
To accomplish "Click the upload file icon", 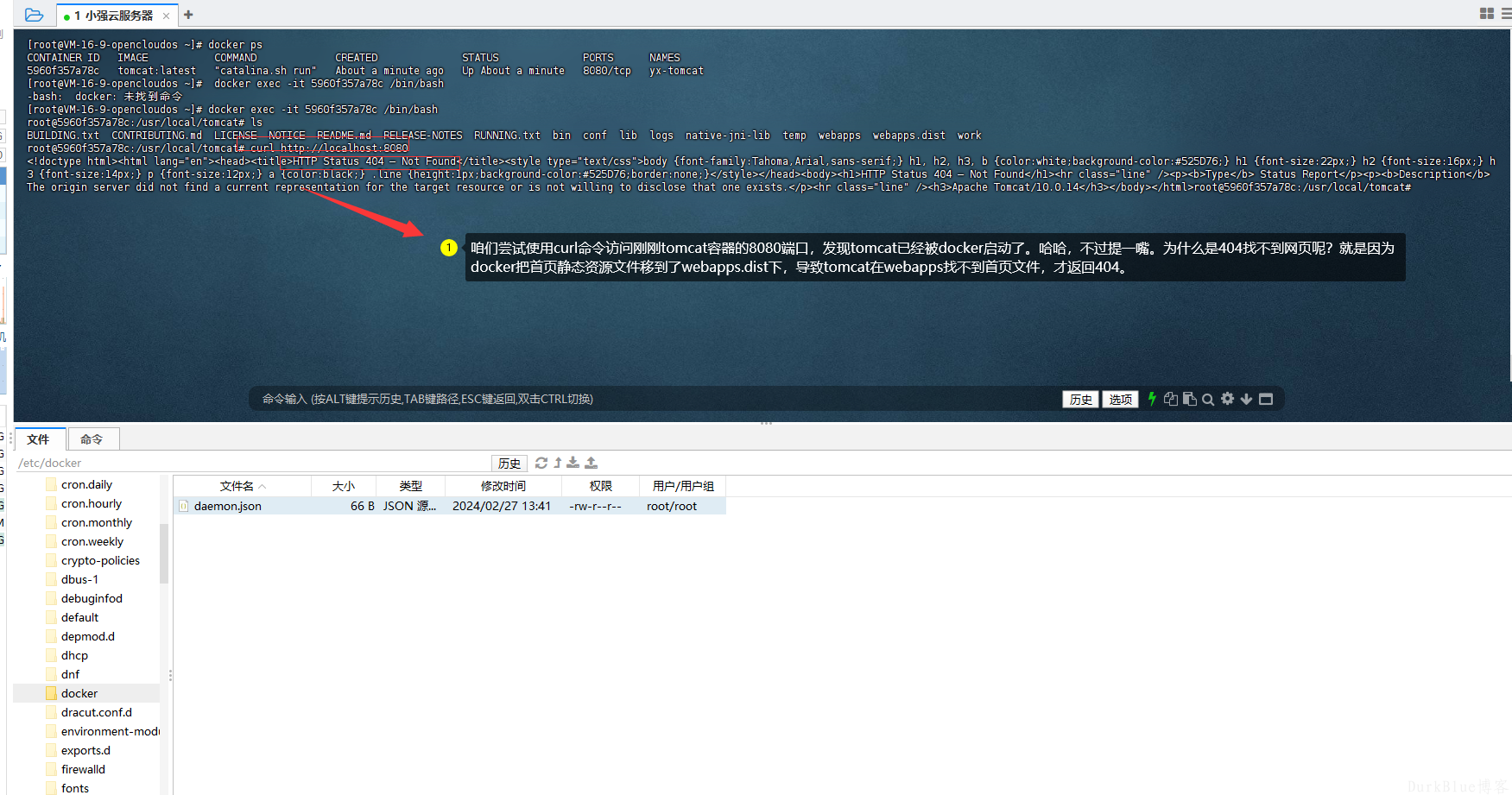I will 592,463.
